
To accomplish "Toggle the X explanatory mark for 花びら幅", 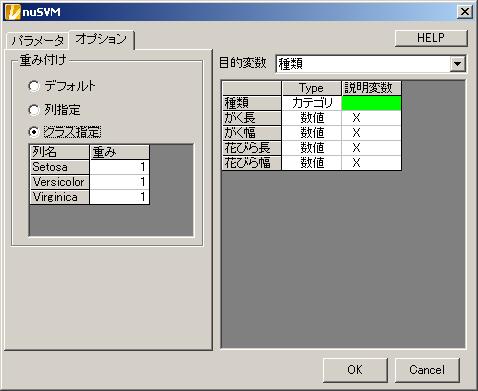I will (371, 163).
